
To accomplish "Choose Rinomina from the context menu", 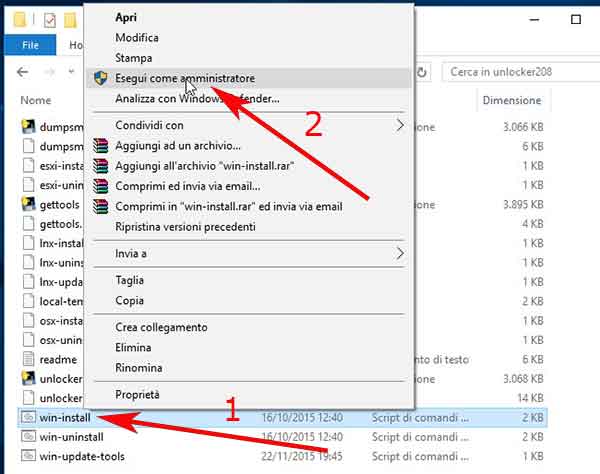I will pos(139,368).
